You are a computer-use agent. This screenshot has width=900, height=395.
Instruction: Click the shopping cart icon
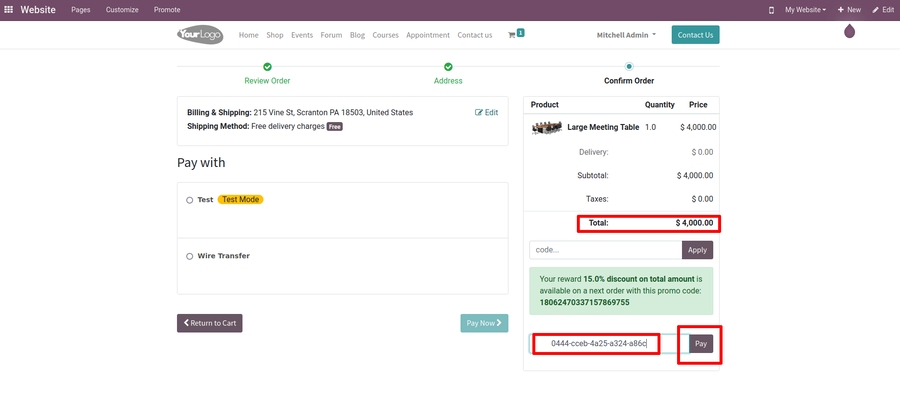click(511, 35)
